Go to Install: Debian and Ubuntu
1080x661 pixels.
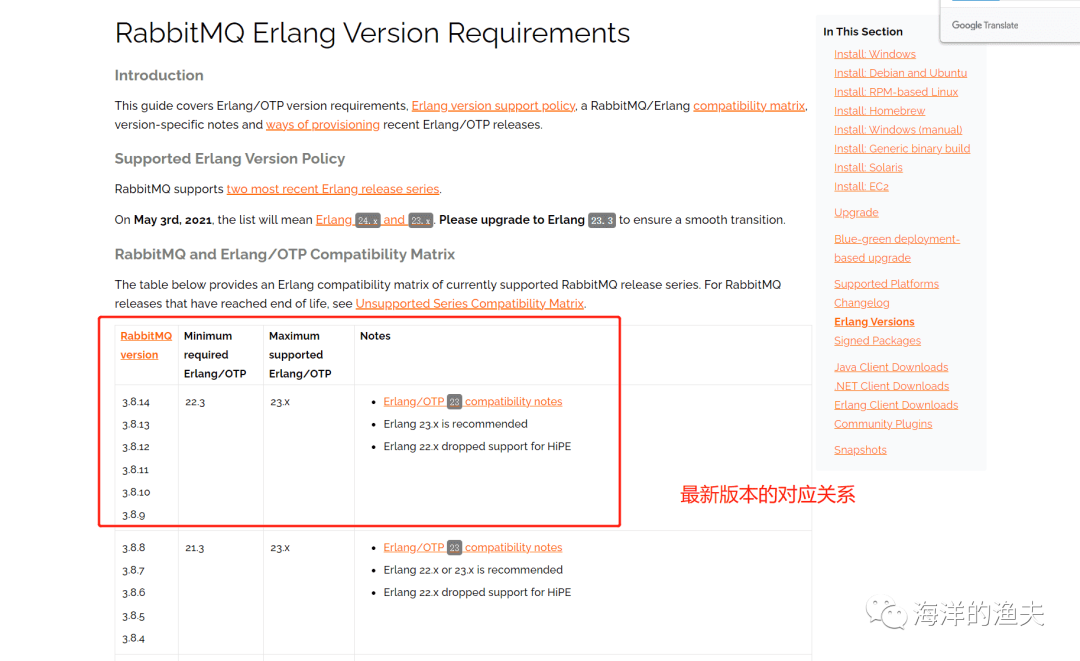pyautogui.click(x=900, y=73)
